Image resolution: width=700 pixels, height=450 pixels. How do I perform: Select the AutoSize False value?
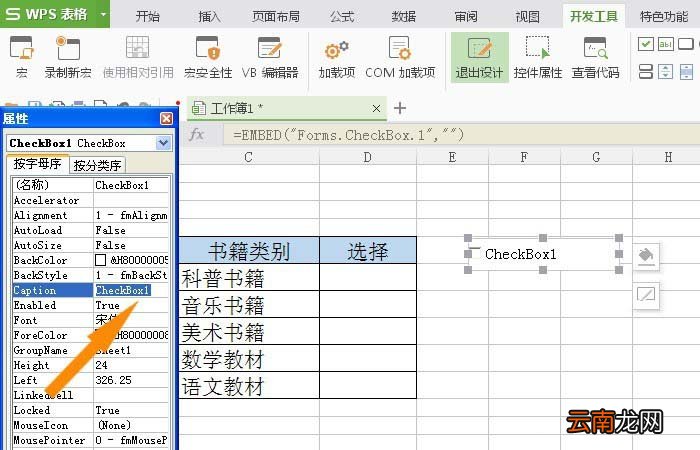[131, 245]
